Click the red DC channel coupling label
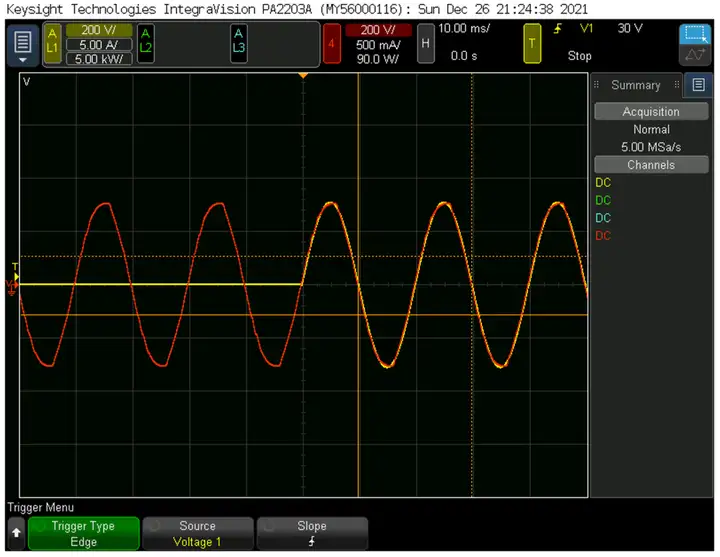The width and height of the screenshot is (720, 557). tap(602, 236)
